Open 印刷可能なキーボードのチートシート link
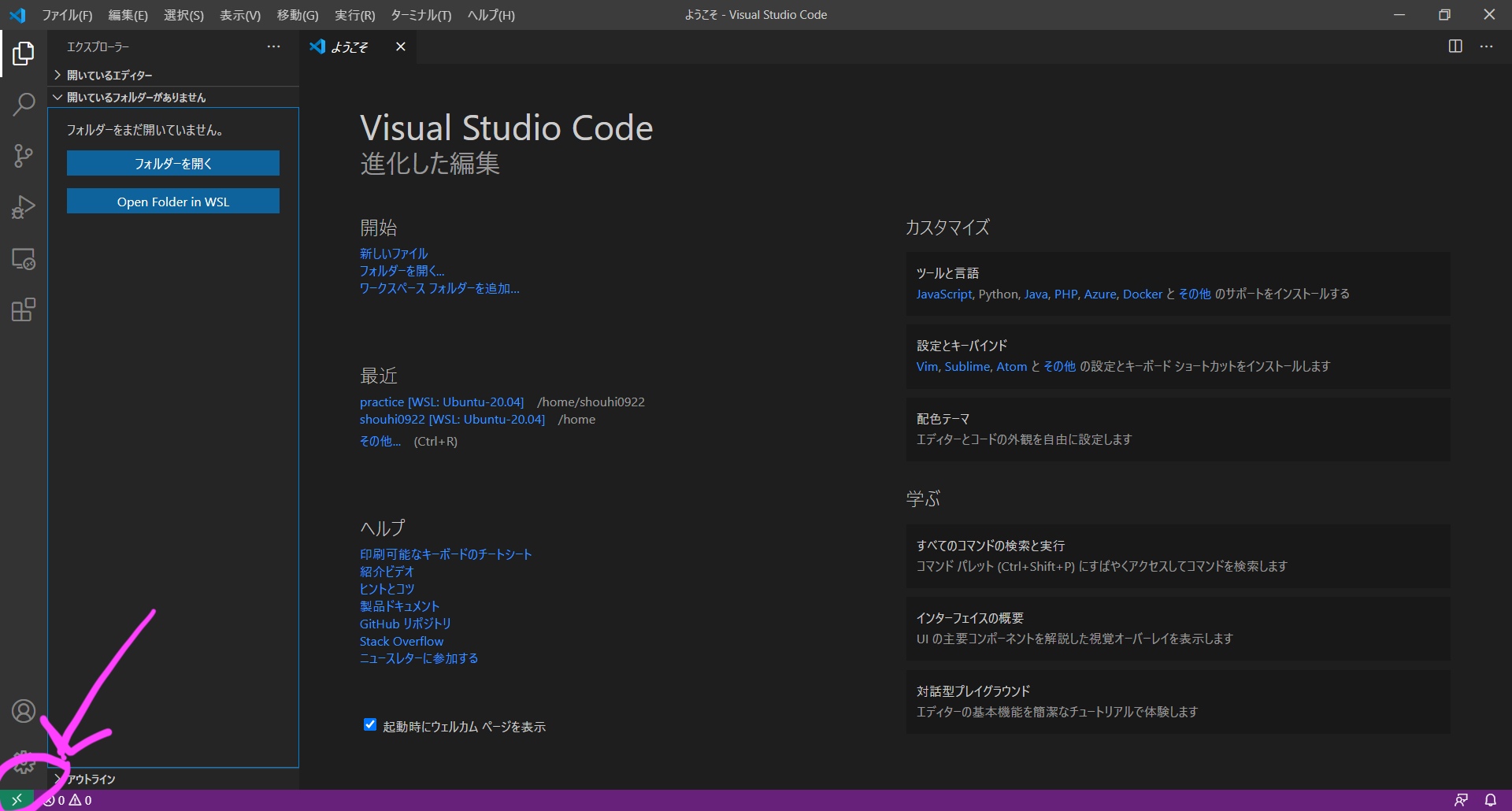Viewport: 1512px width, 811px height. 446,554
